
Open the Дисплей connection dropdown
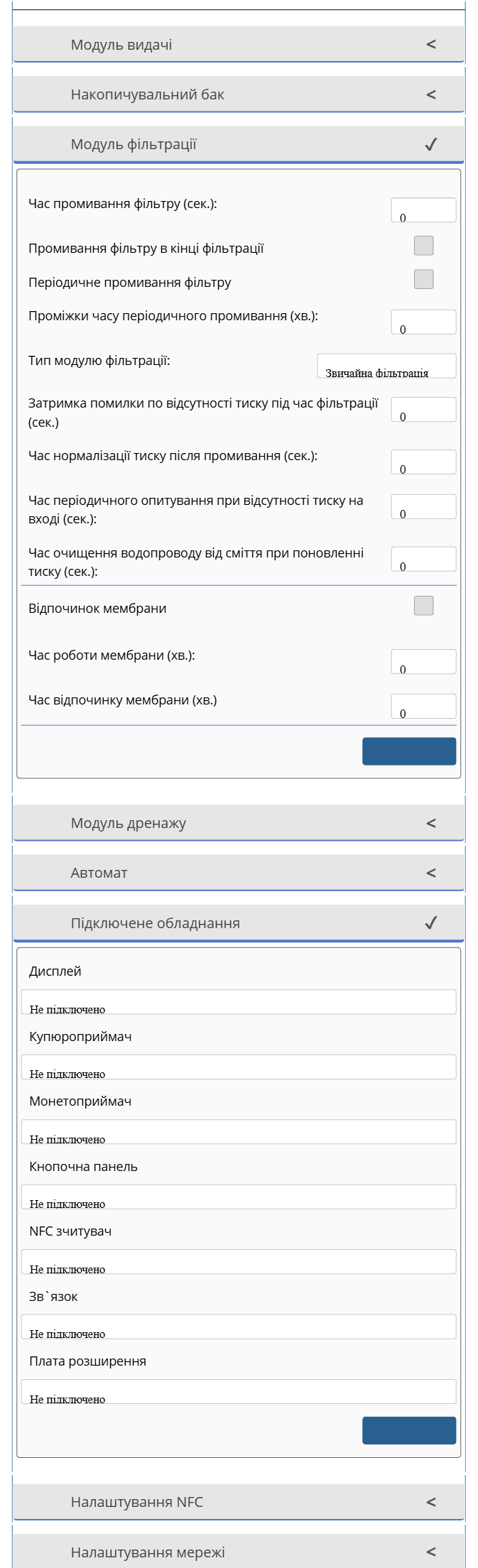click(239, 1002)
